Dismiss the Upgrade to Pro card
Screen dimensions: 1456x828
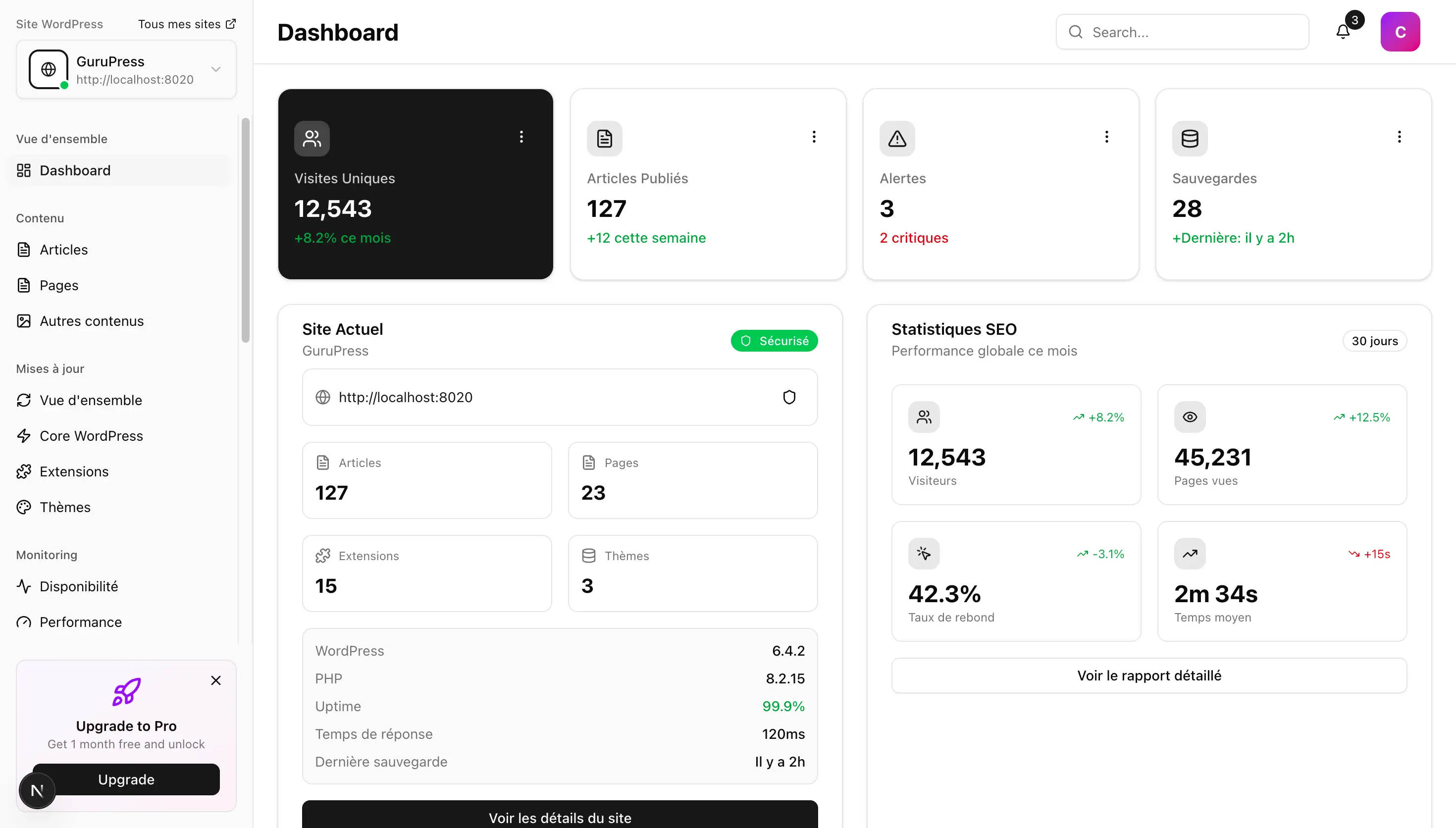[215, 680]
